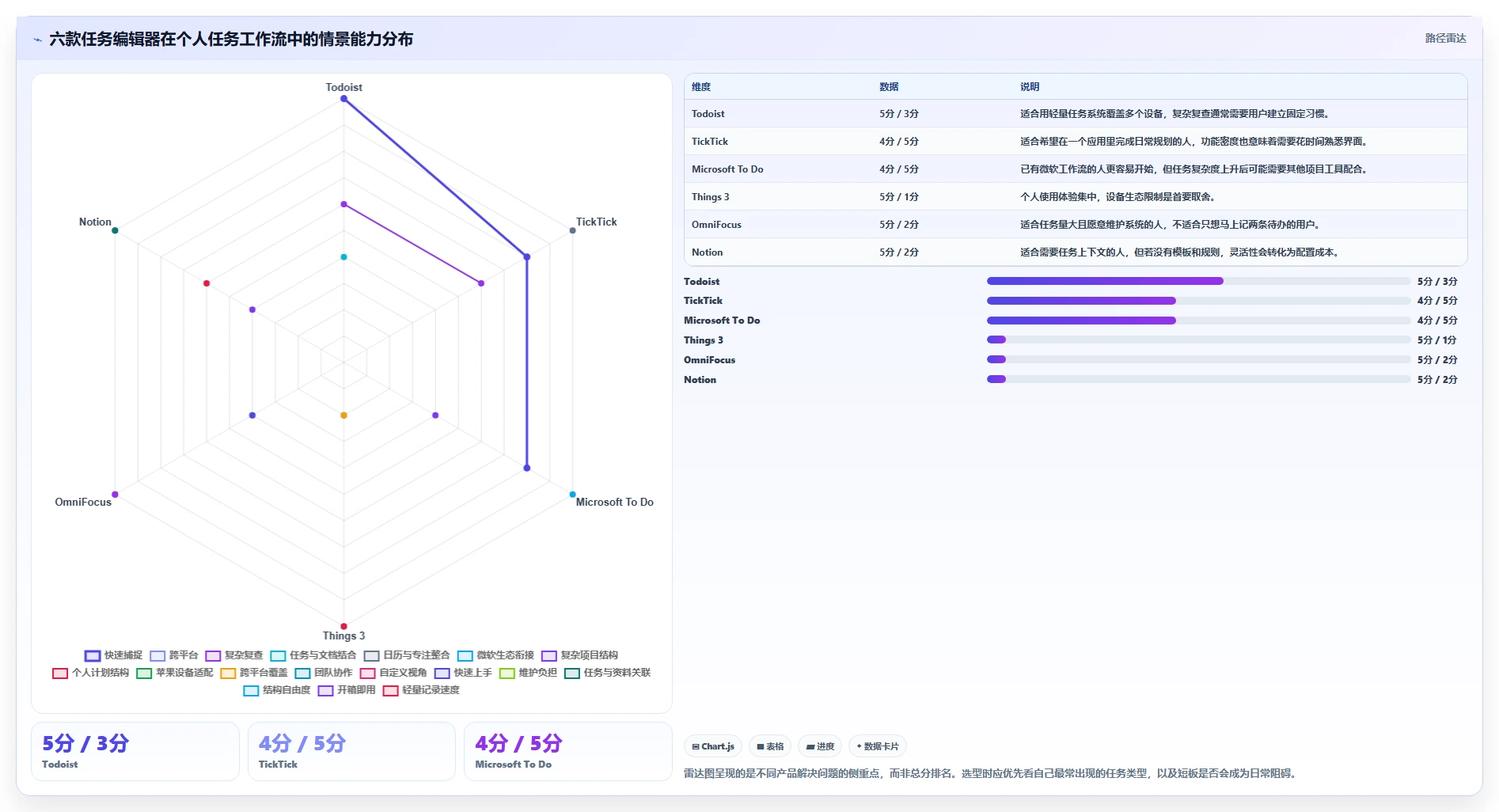The width and height of the screenshot is (1499, 812).
Task: Toggle the 个人计划结构 legend item
Action: [x=90, y=673]
